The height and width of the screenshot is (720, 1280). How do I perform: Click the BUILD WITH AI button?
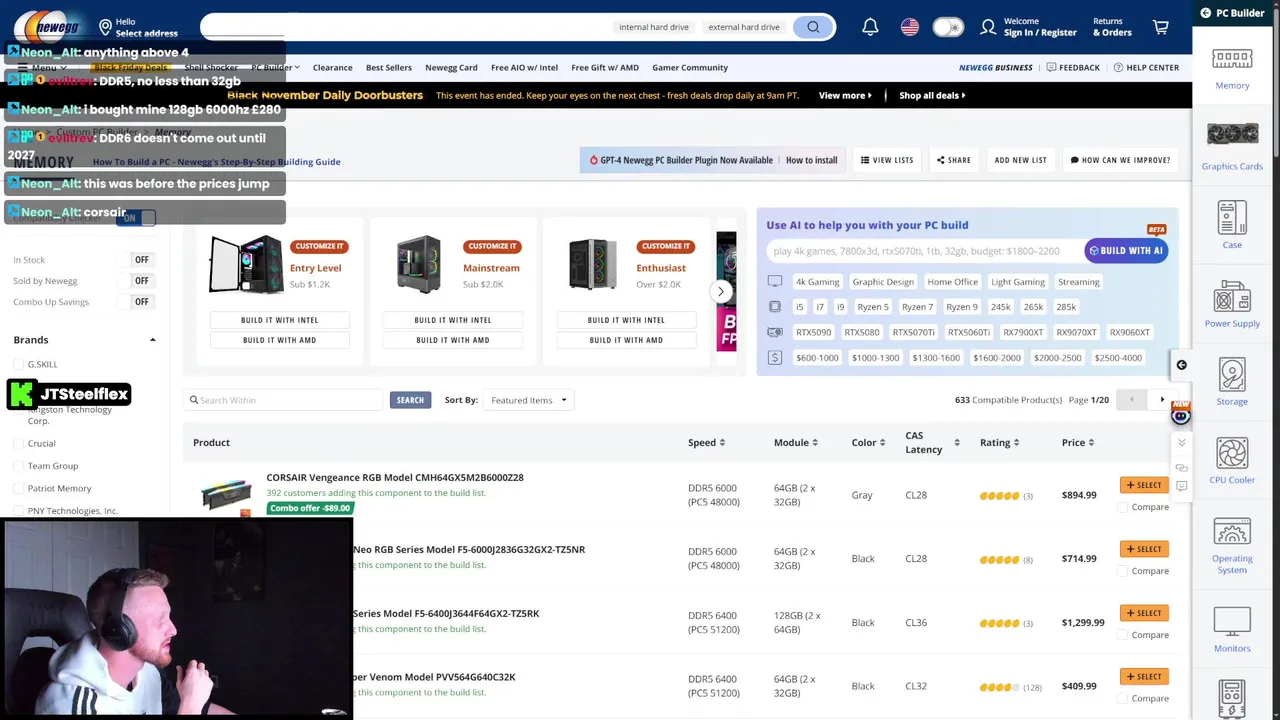coord(1126,251)
